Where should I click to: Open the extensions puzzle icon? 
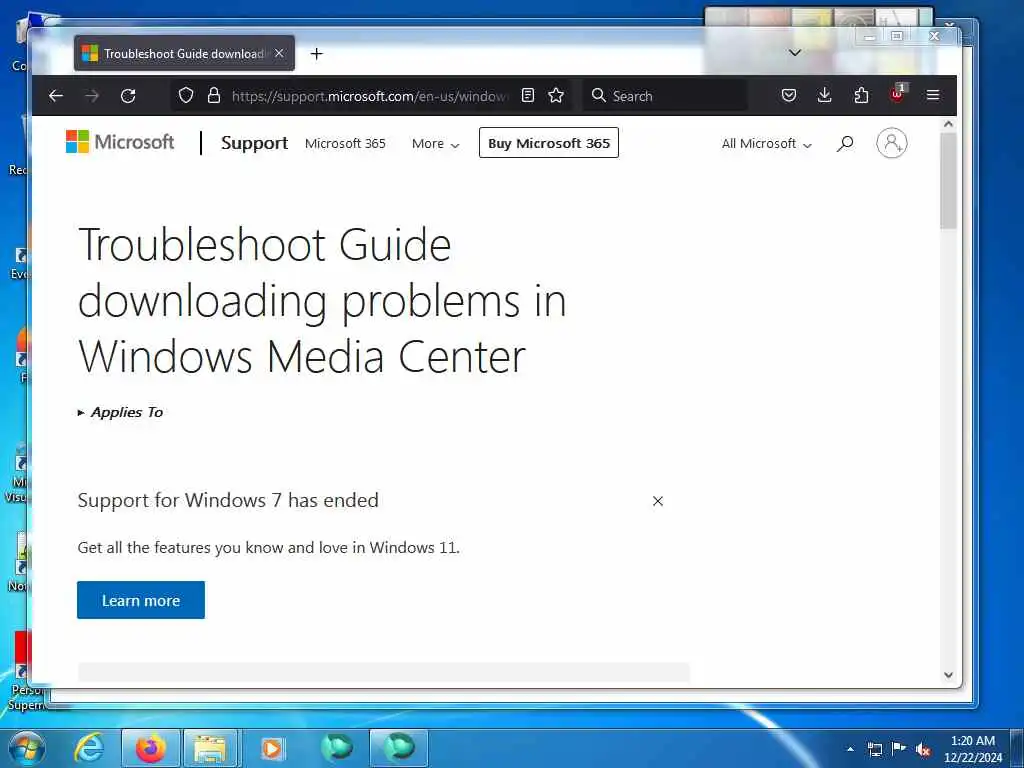(x=861, y=96)
